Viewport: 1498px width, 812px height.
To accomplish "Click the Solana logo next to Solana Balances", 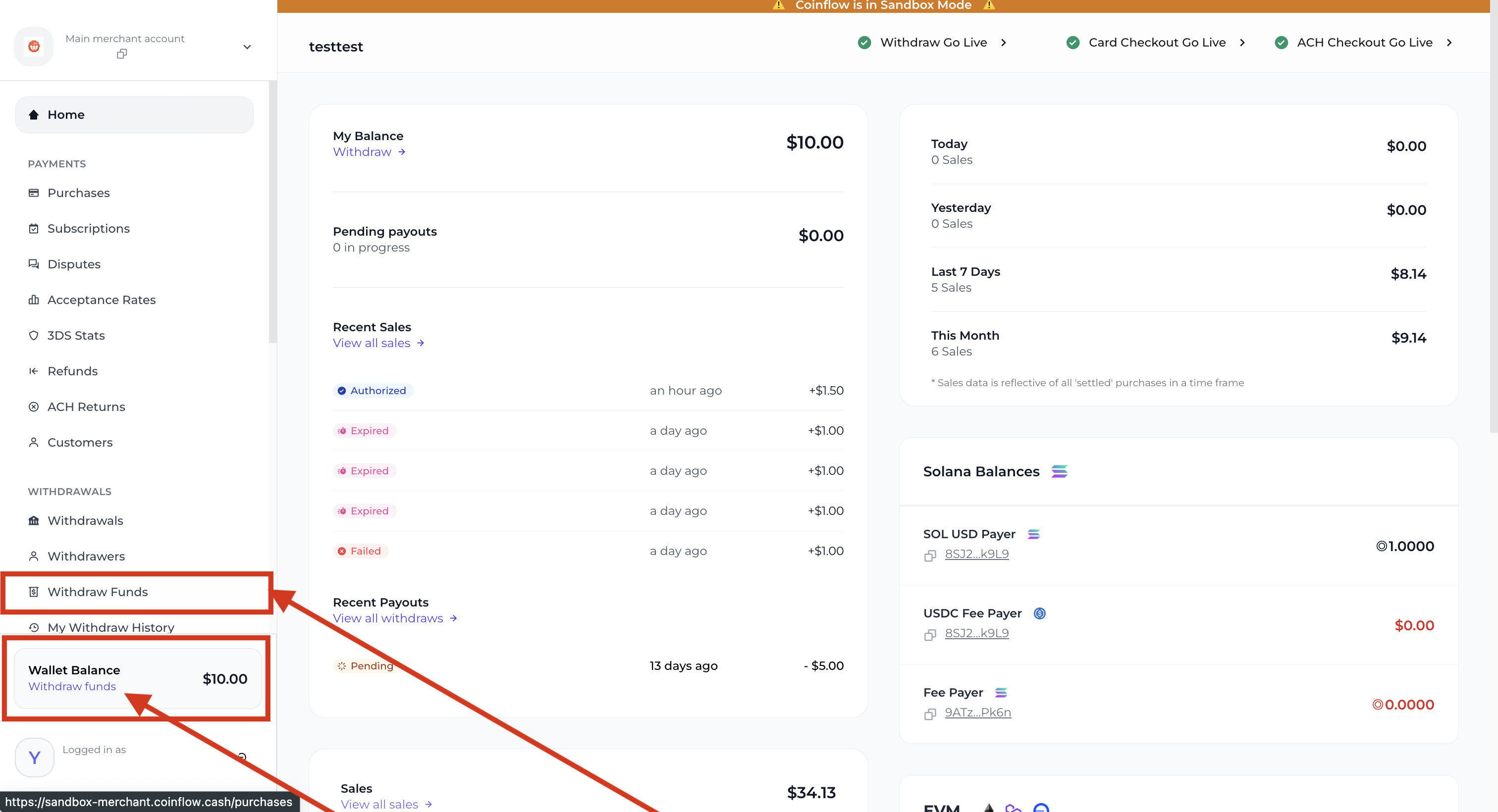I will 1059,471.
